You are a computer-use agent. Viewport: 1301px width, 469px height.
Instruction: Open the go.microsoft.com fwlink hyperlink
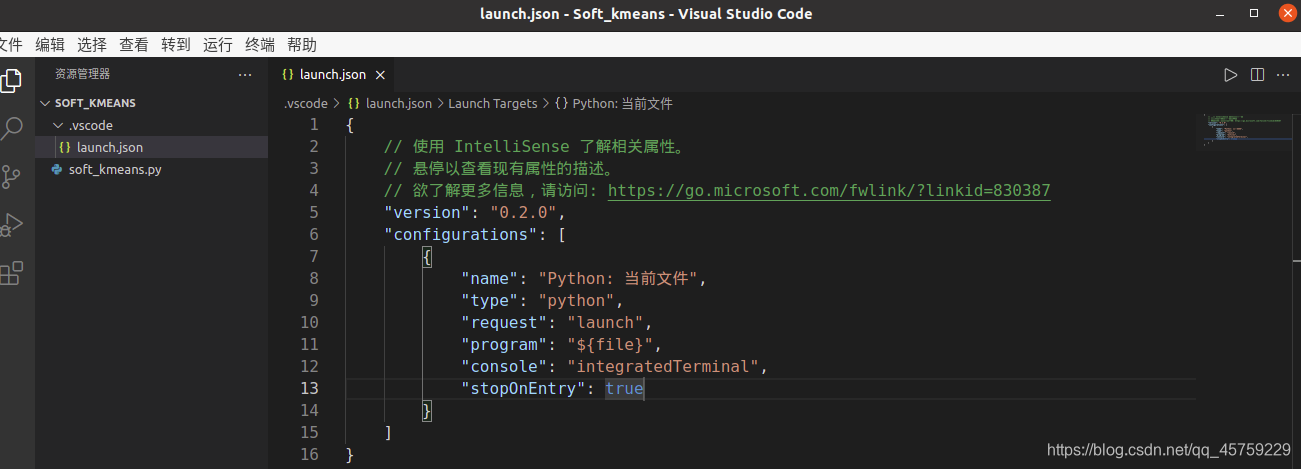pyautogui.click(x=829, y=190)
